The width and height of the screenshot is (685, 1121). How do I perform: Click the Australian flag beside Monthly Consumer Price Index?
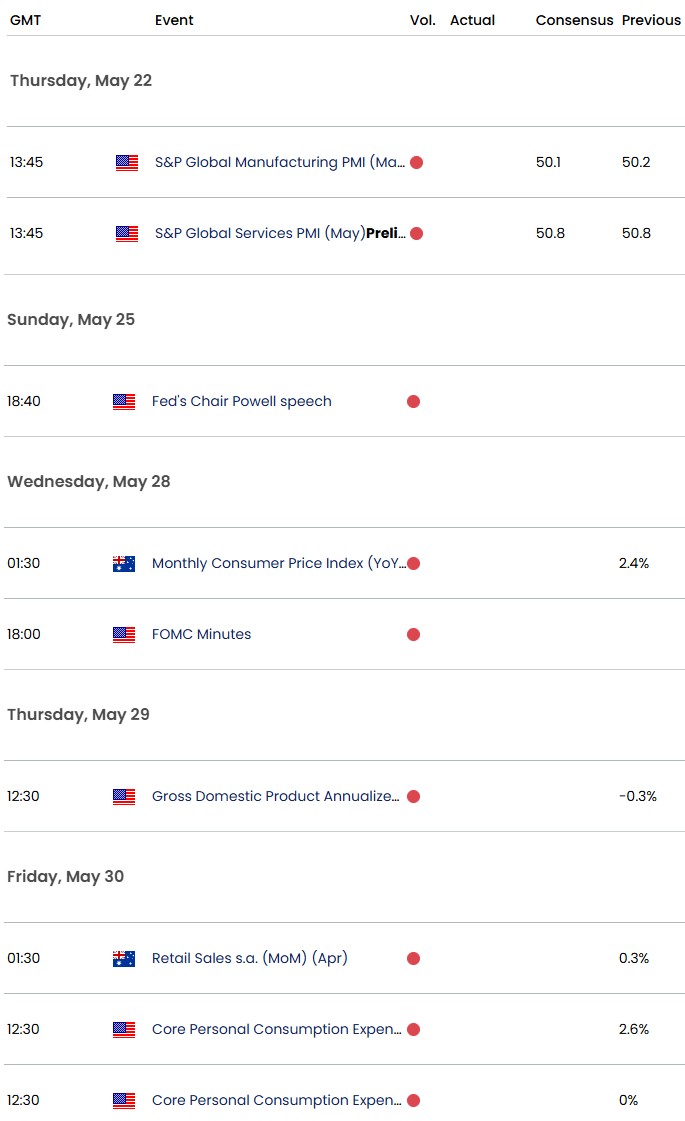[124, 563]
